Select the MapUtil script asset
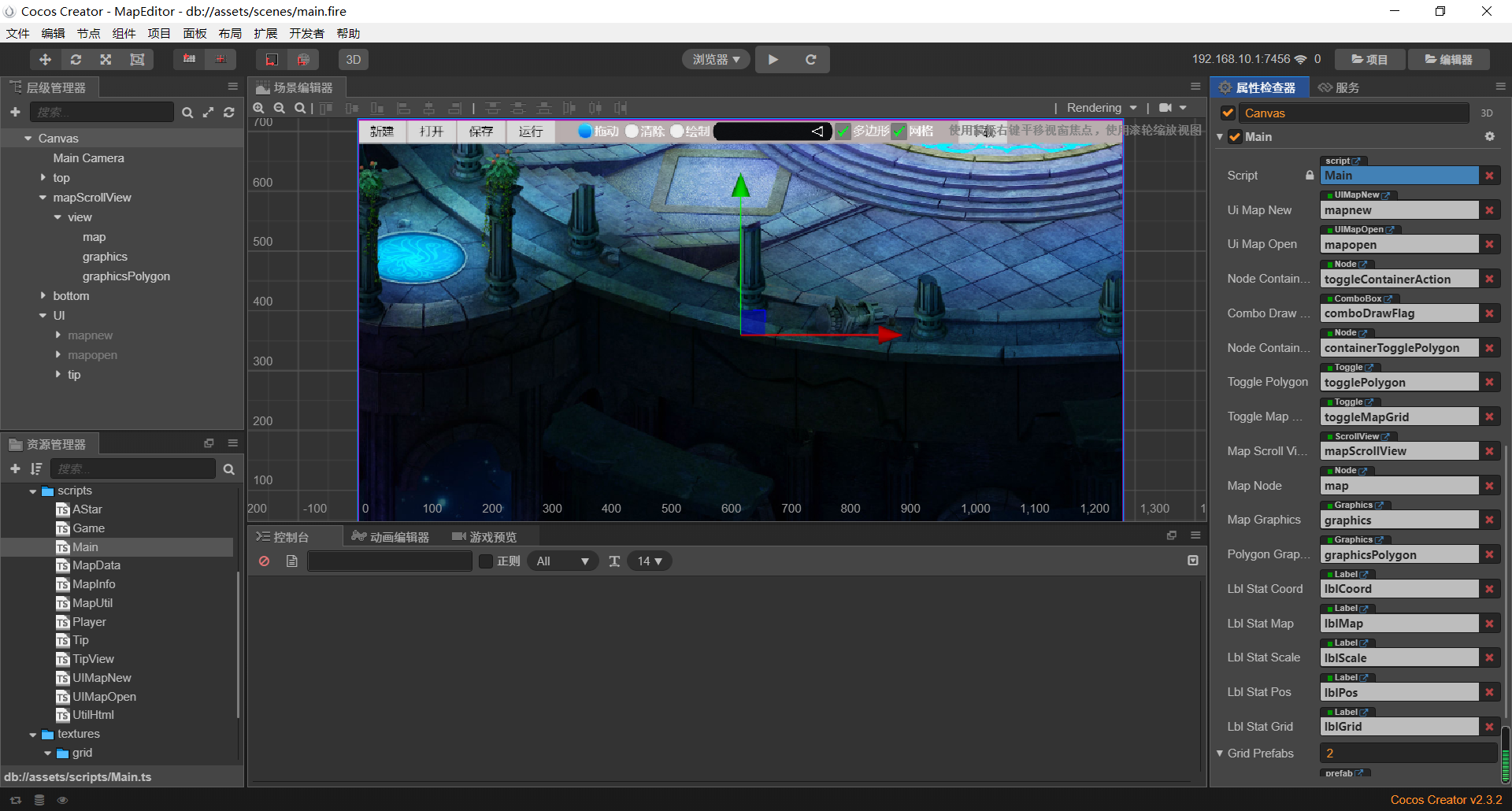 92,603
